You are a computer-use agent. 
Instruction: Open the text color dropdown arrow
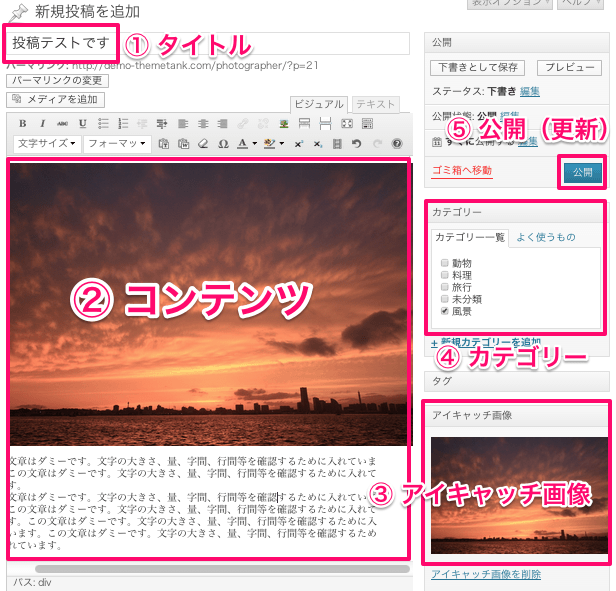[255, 144]
